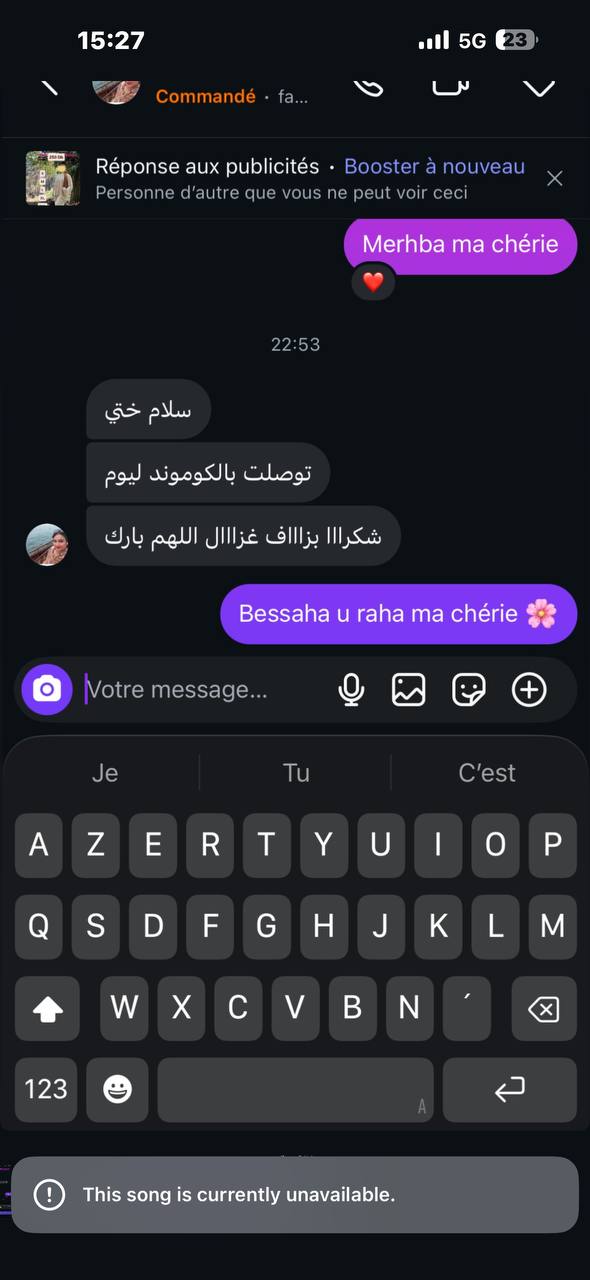
Task: Open the ad thumbnail in the banner
Action: (53, 178)
